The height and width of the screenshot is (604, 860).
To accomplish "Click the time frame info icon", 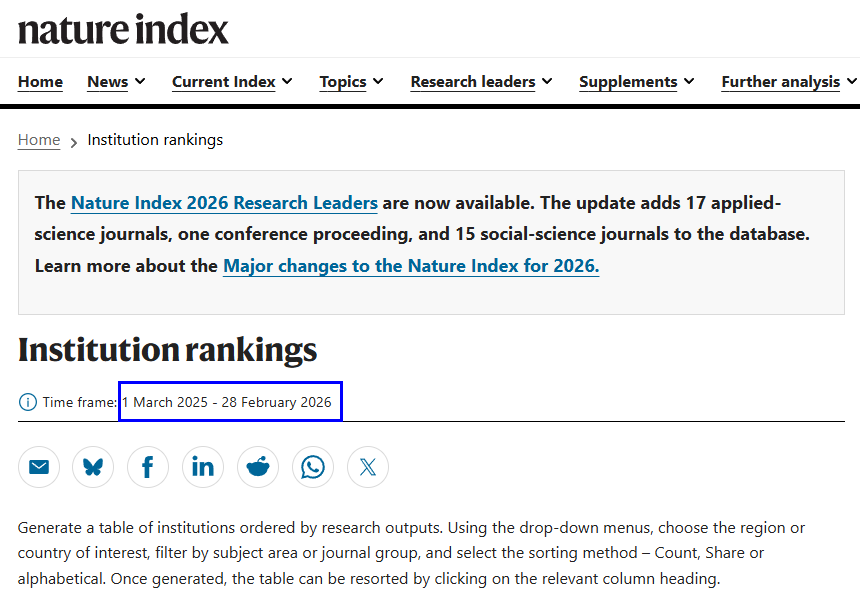I will [x=27, y=402].
